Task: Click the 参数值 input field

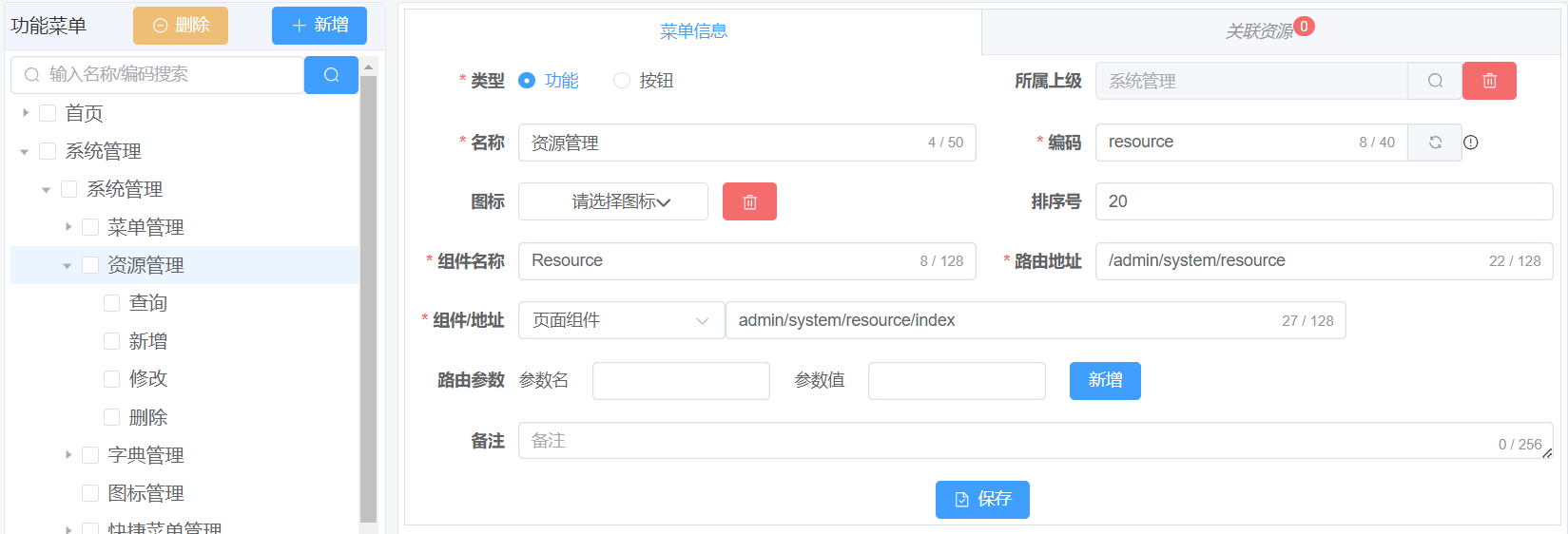Action: tap(957, 381)
